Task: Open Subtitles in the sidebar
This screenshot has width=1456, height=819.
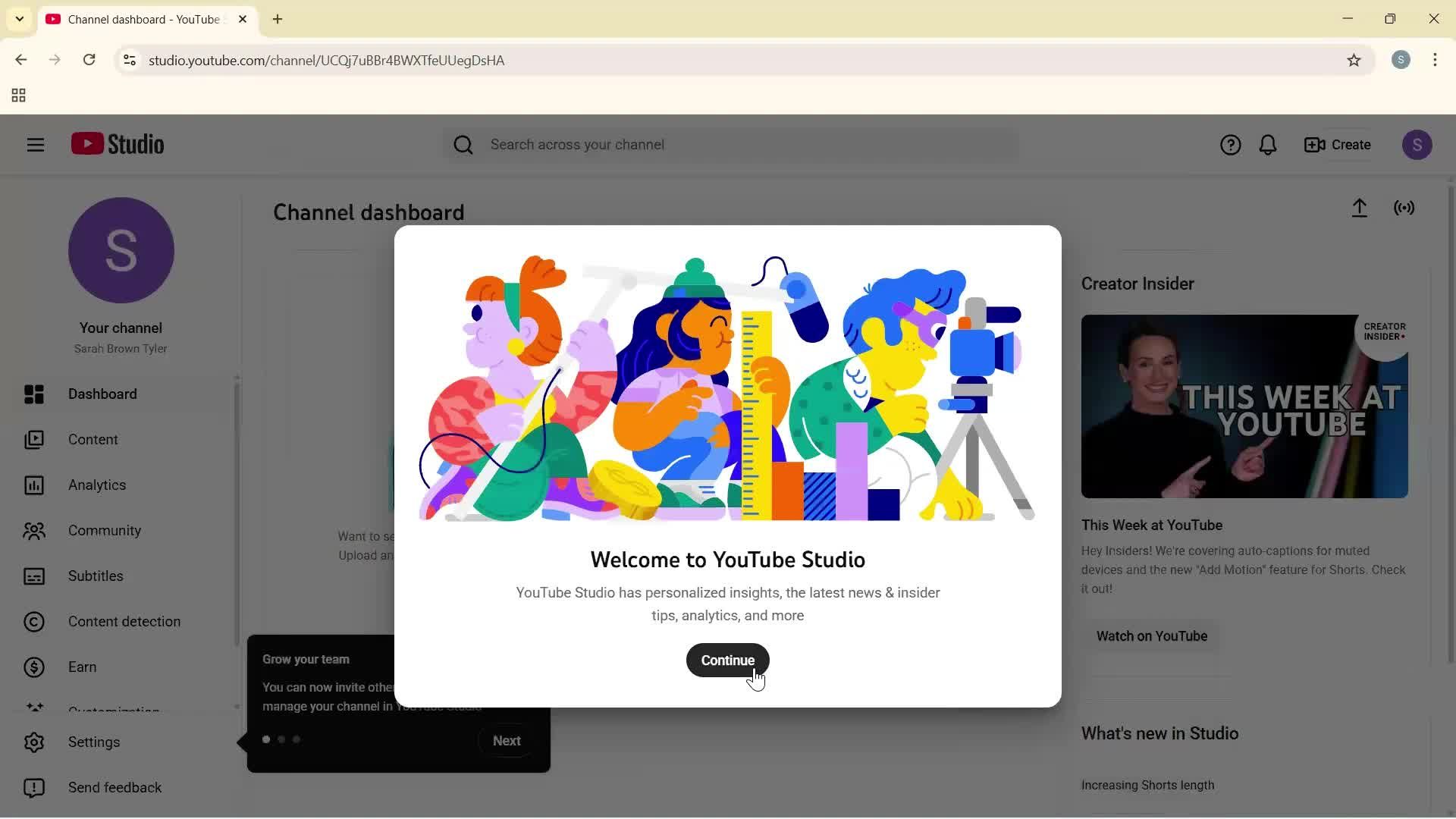Action: [95, 576]
